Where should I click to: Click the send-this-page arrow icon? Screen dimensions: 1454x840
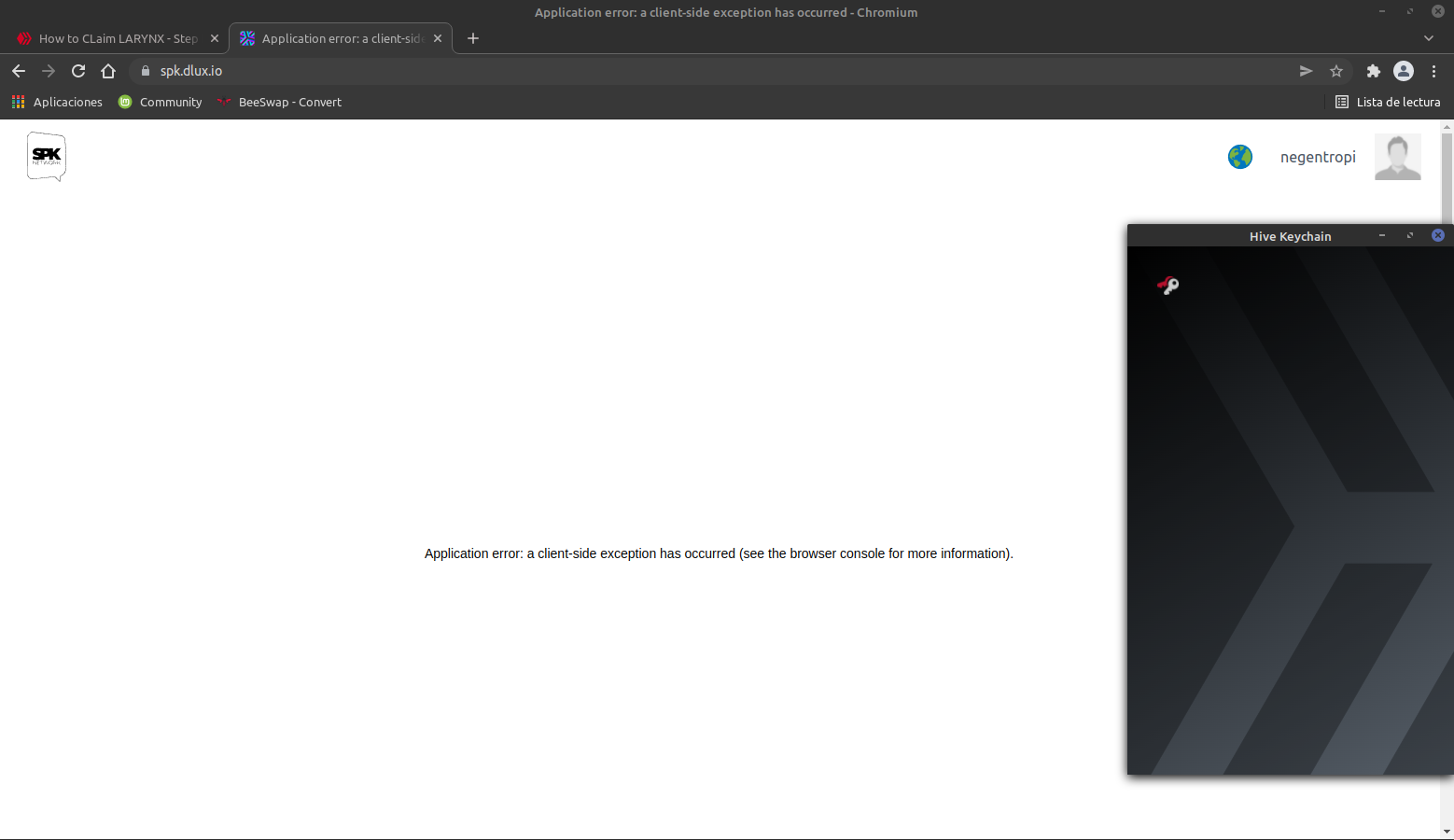pos(1306,71)
